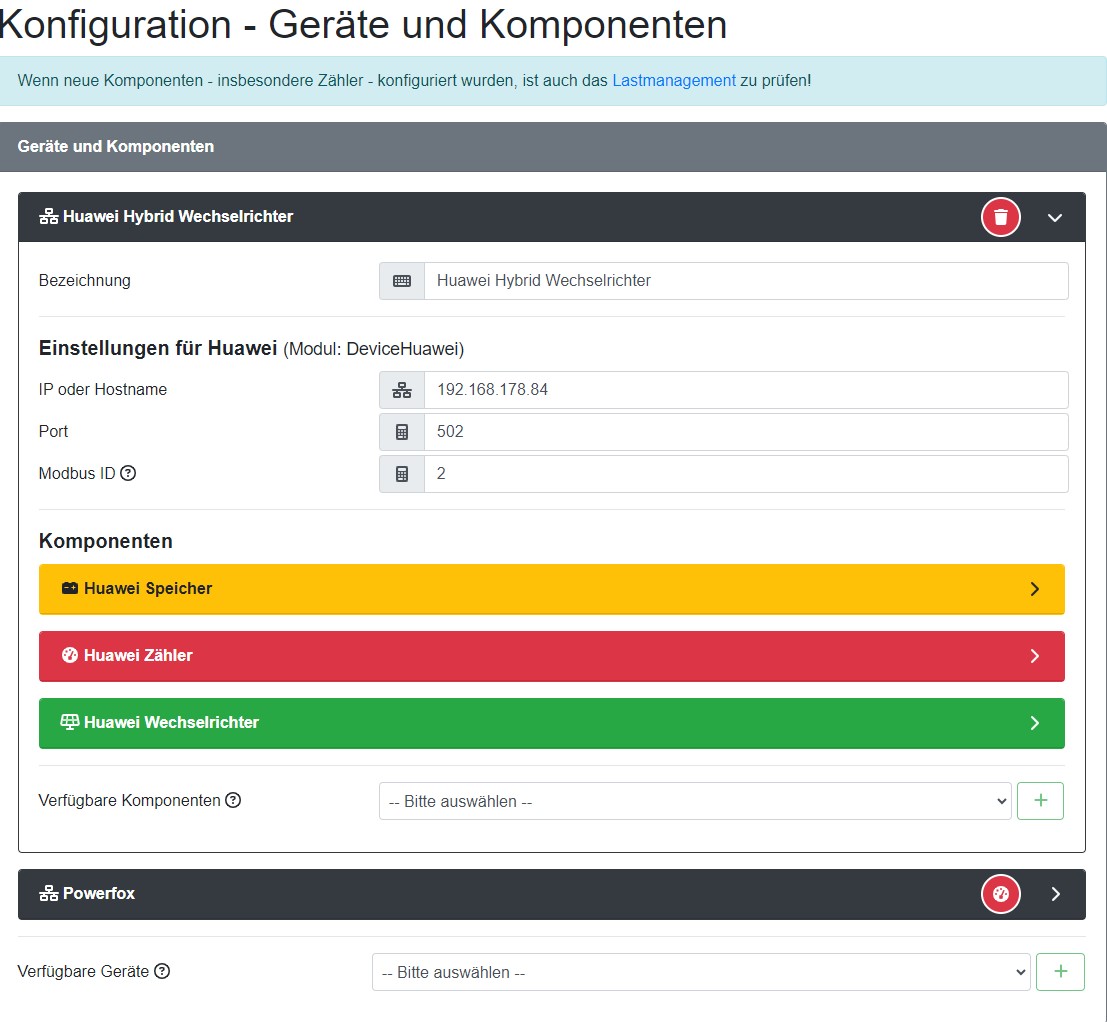Screen dimensions: 1107x1022
Task: Click the calculator icon beside Modbus ID field
Action: (x=402, y=474)
